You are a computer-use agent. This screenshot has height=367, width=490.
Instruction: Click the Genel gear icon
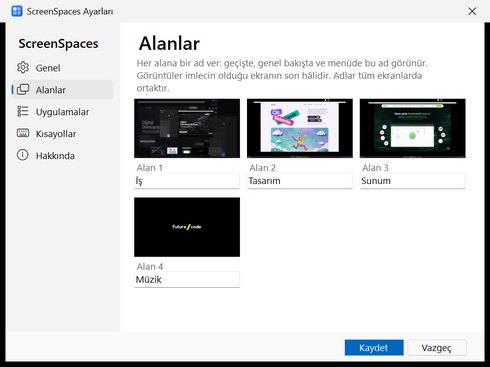coord(23,67)
